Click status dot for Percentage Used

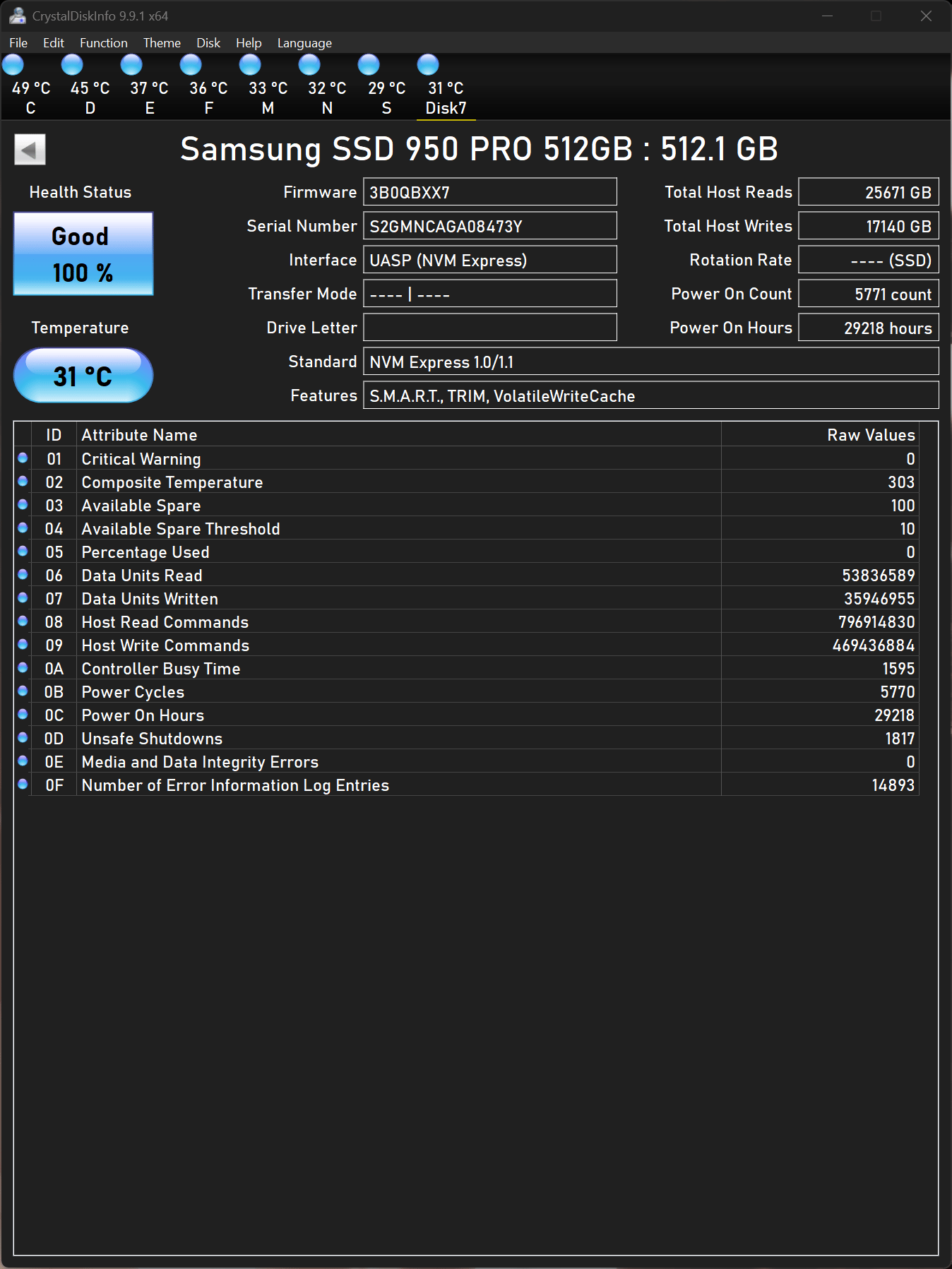click(23, 551)
